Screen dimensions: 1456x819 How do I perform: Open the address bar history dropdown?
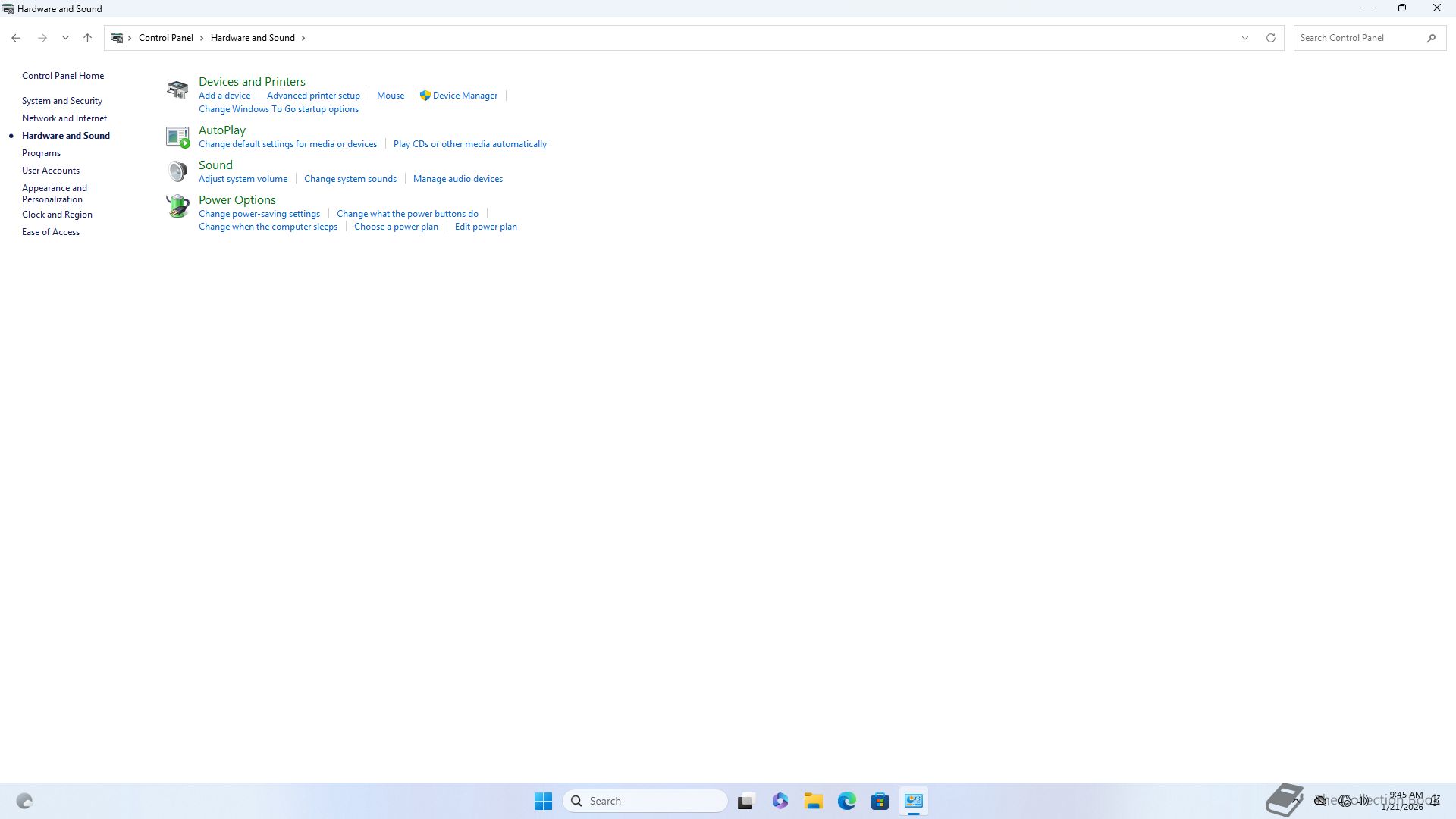(x=1244, y=38)
